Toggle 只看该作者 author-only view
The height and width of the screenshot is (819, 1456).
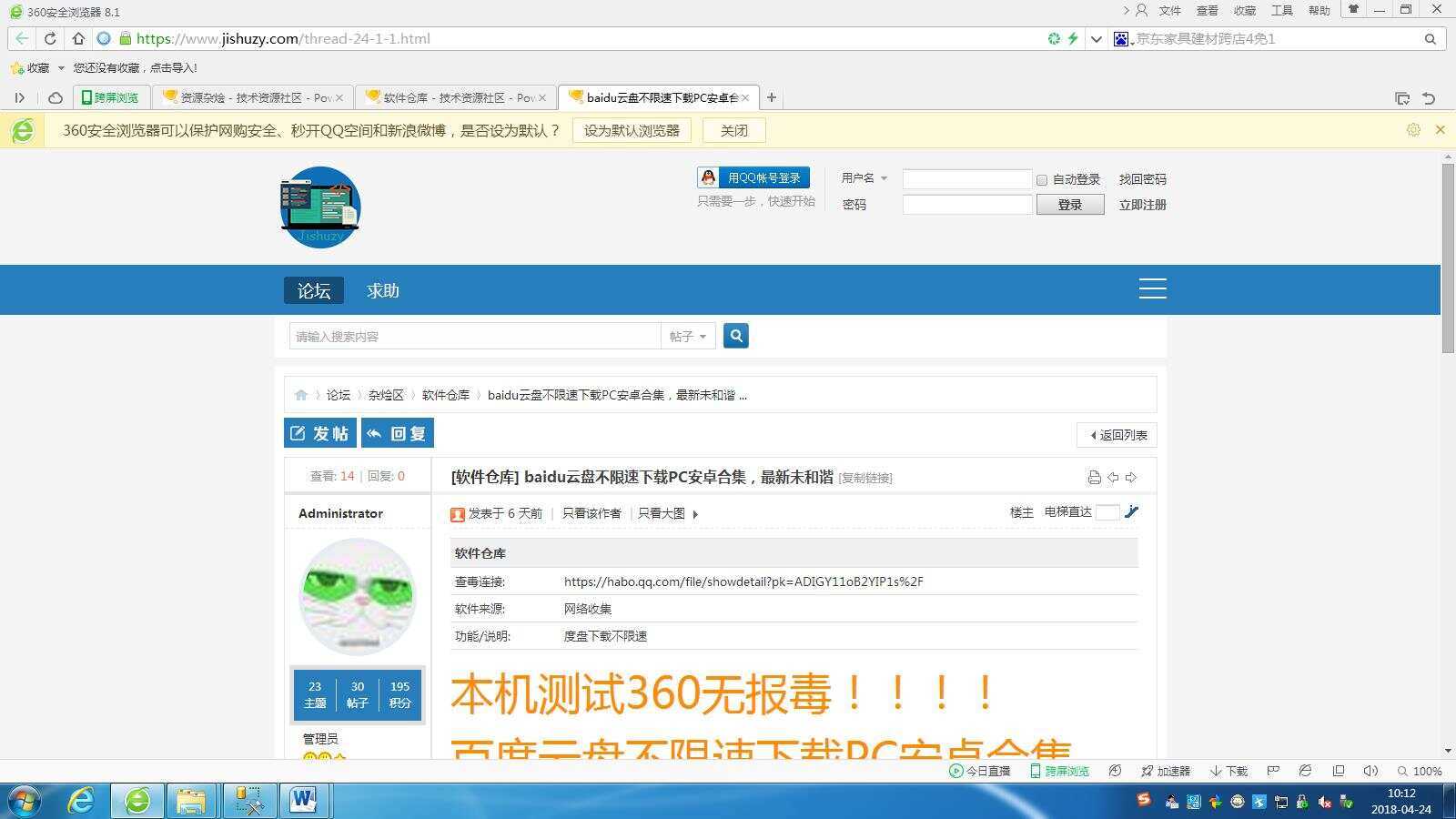591,513
